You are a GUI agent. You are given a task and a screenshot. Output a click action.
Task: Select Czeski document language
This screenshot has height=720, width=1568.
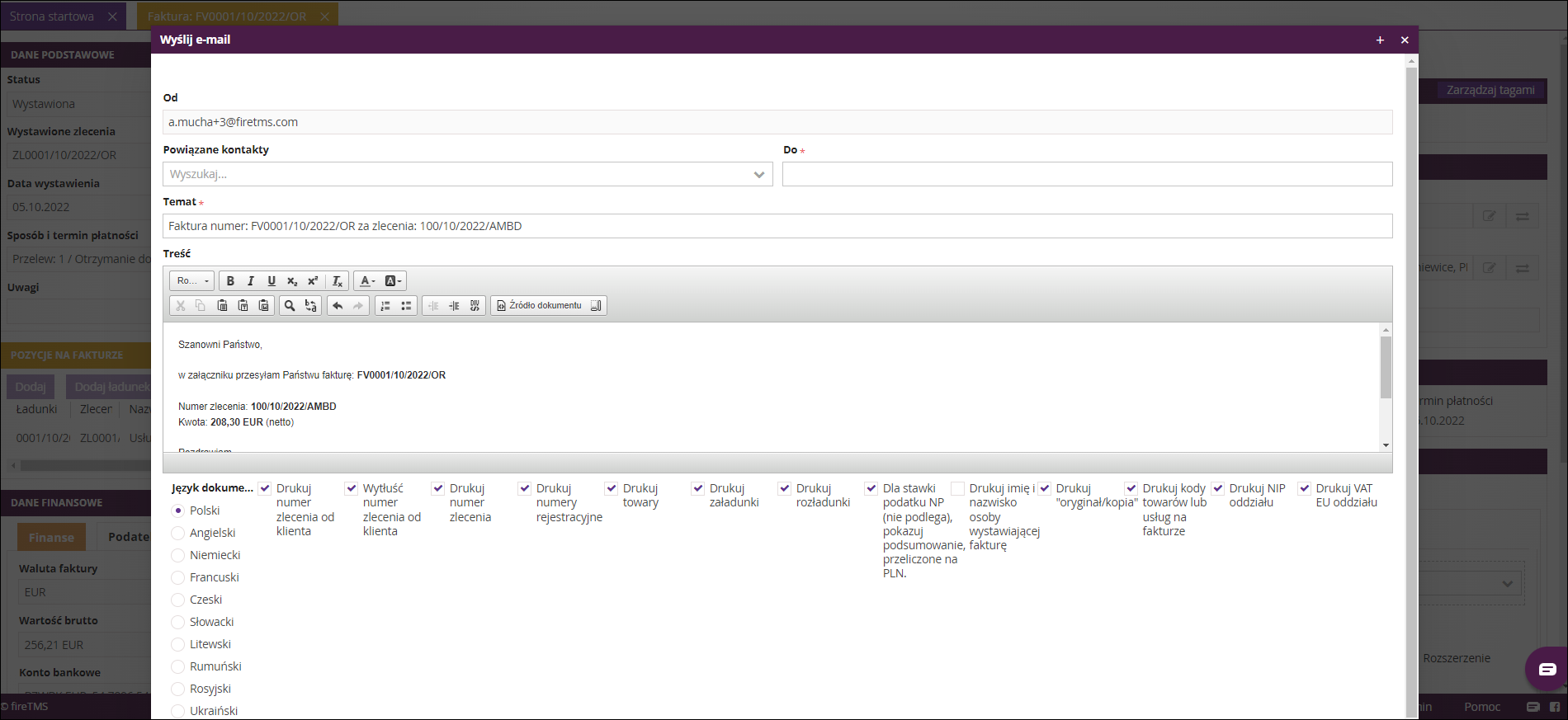[x=177, y=600]
